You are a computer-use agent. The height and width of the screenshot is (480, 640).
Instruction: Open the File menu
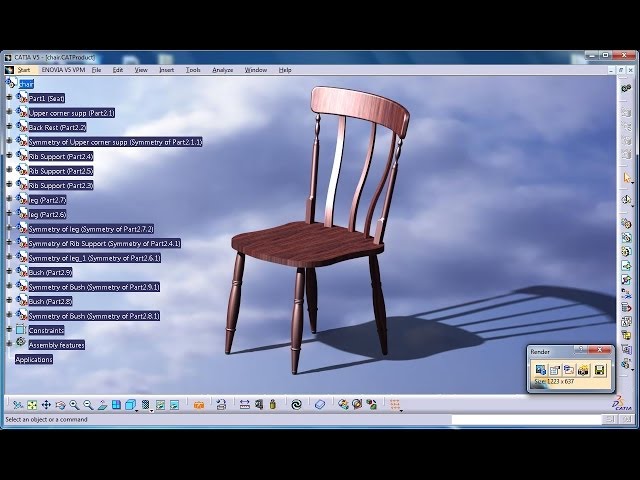pyautogui.click(x=96, y=70)
